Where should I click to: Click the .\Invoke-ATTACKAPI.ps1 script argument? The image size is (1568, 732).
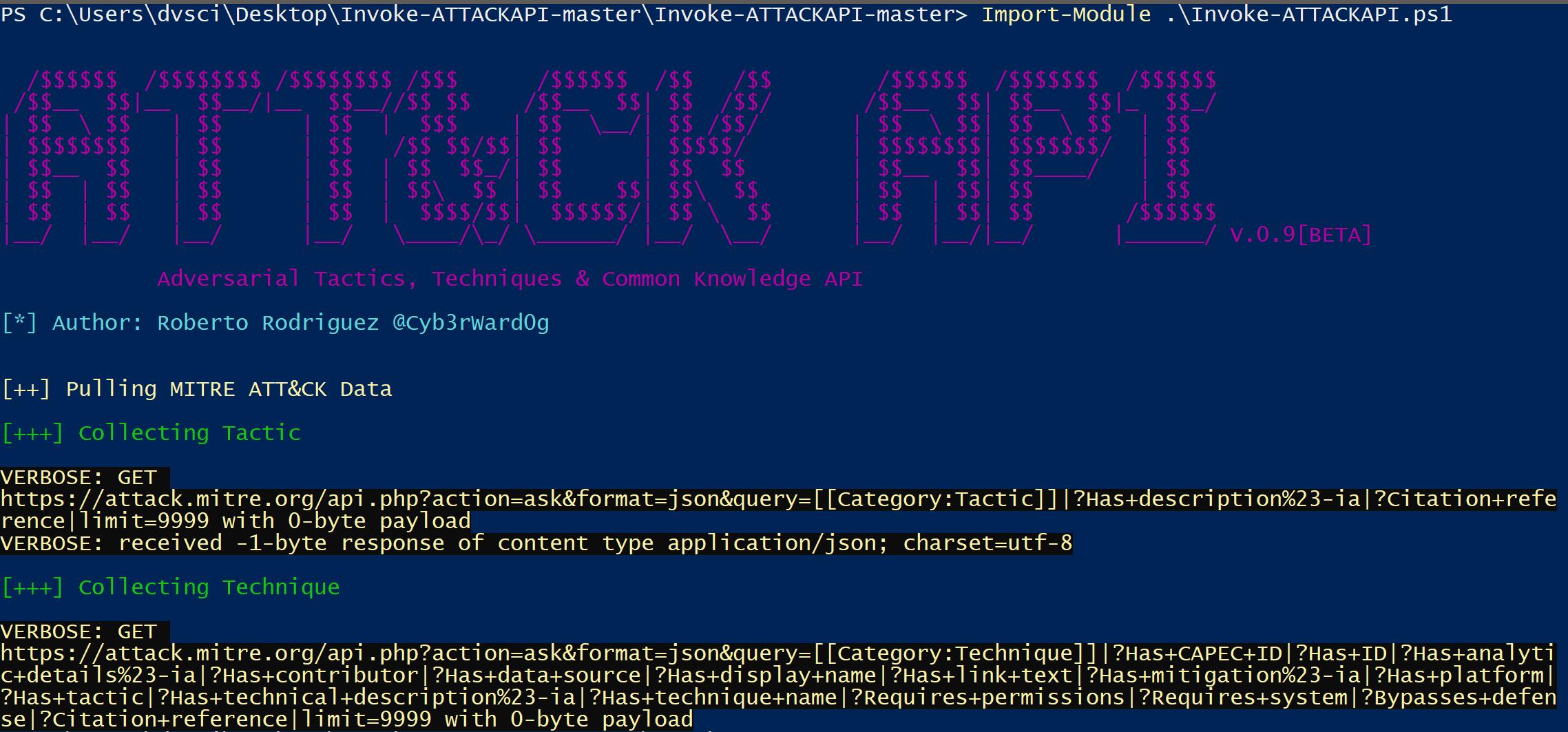tap(1309, 14)
